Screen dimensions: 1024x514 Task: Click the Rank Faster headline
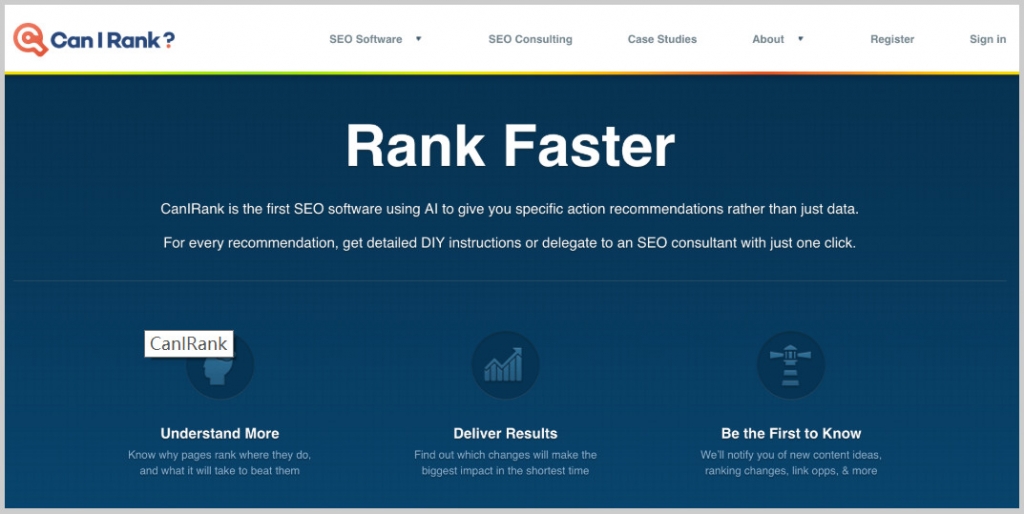coord(510,146)
